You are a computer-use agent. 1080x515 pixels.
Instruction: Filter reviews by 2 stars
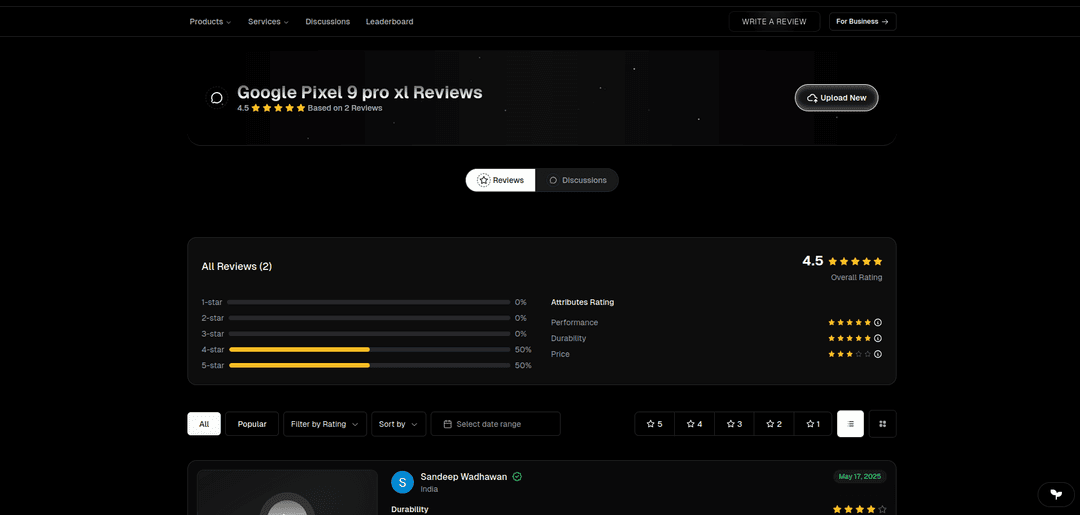pos(774,424)
